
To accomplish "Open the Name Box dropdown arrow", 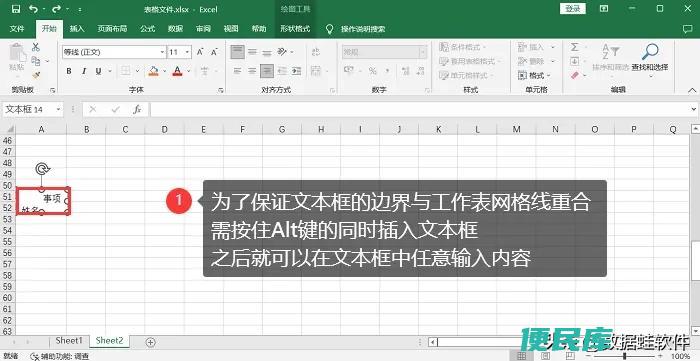I will (x=58, y=109).
